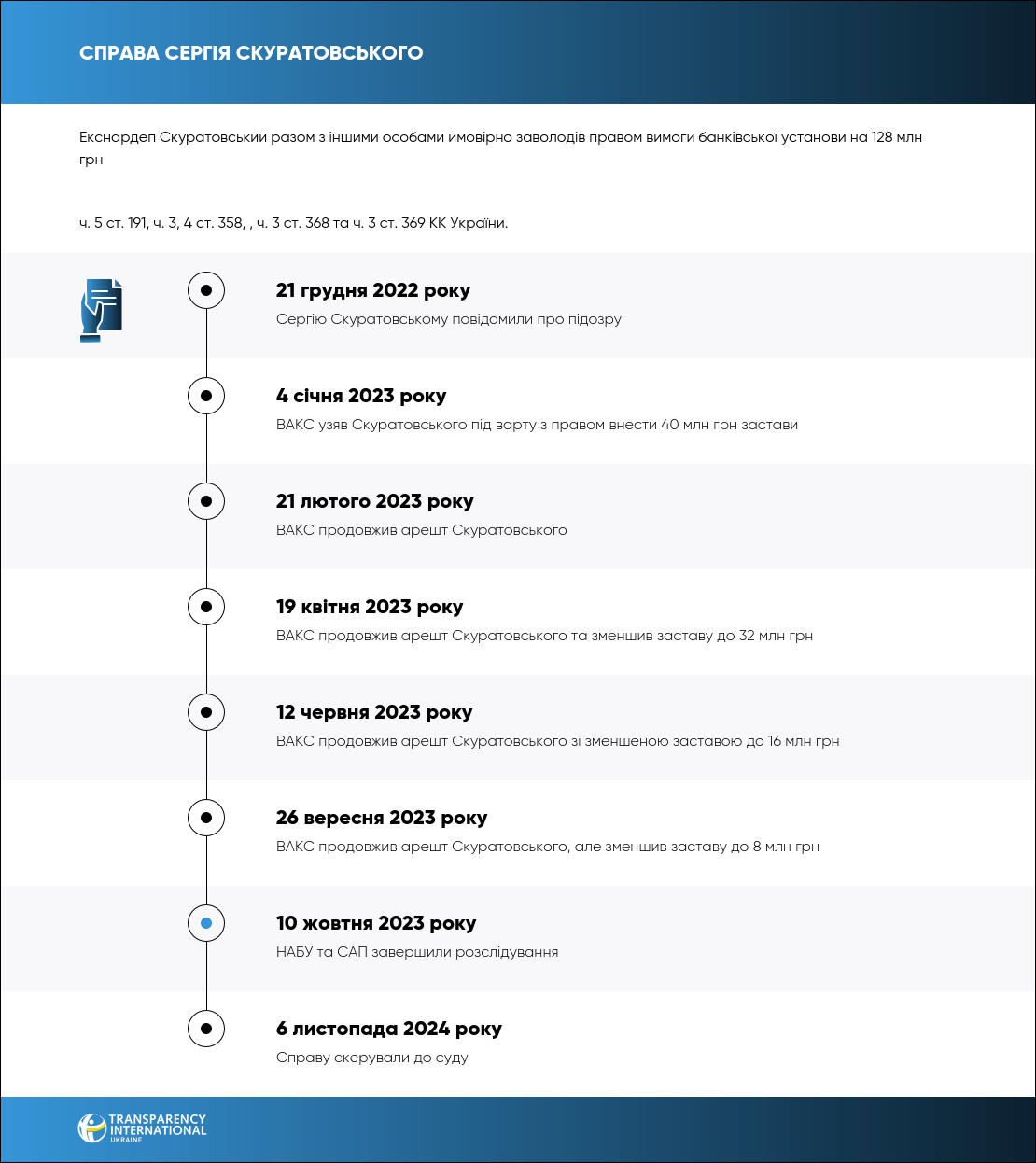
Task: Click text about 40 млн грн застави
Action: point(537,425)
